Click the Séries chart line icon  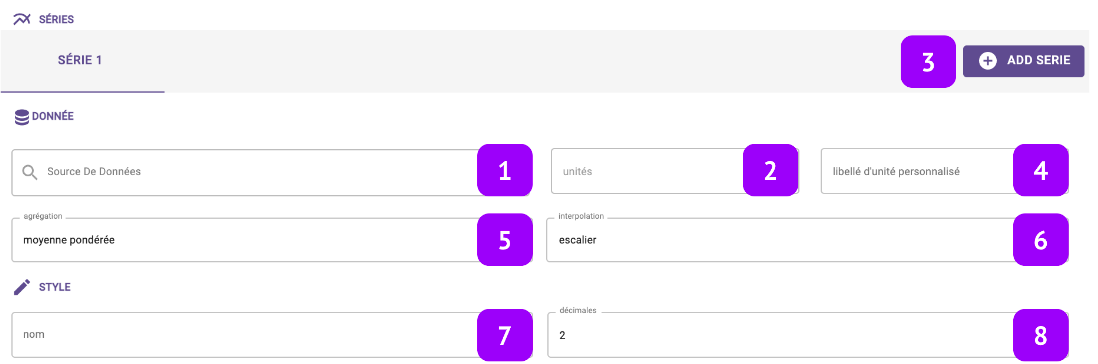22,20
